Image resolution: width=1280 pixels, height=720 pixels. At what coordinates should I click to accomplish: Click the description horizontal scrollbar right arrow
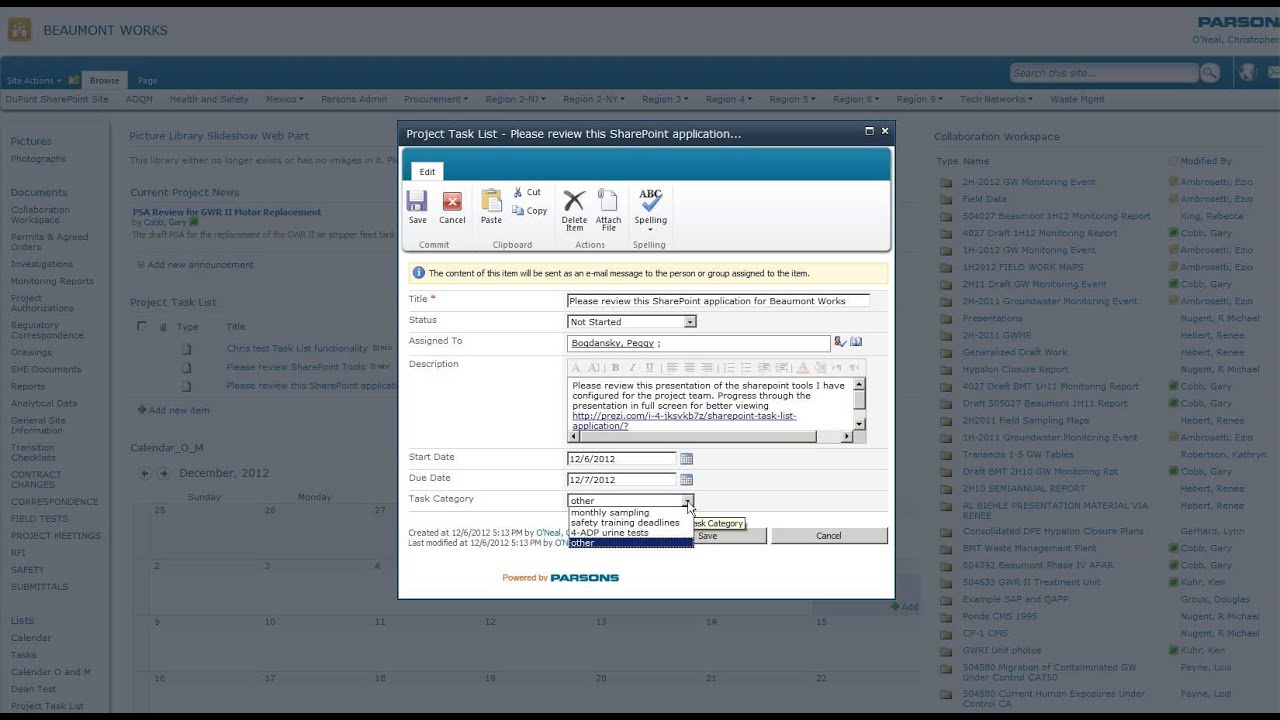click(x=847, y=436)
